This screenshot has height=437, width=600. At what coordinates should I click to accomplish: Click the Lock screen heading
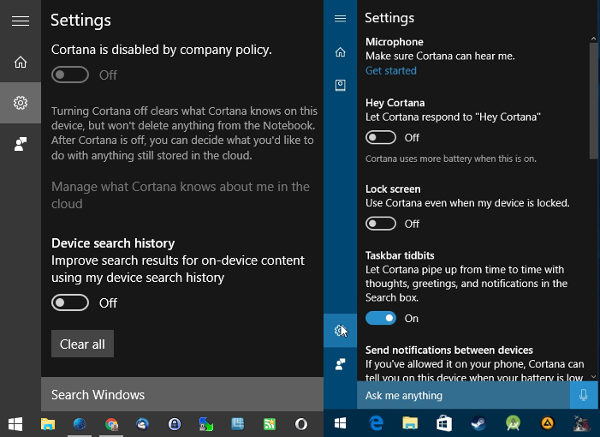(393, 189)
